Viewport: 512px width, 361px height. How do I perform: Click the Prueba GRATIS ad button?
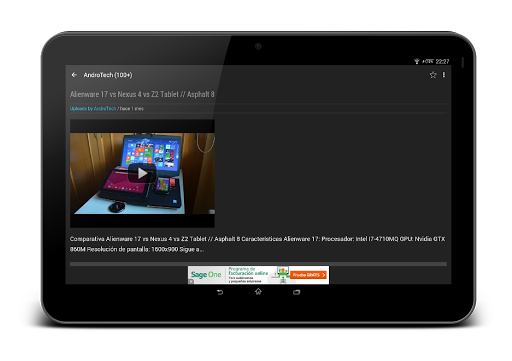(308, 275)
